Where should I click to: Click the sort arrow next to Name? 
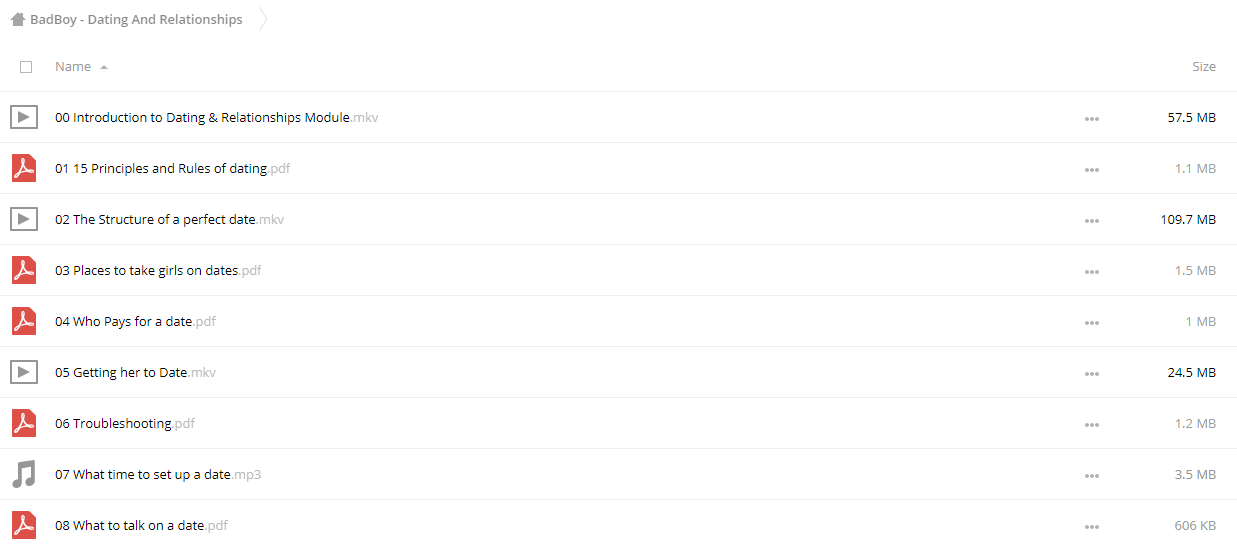tap(104, 67)
